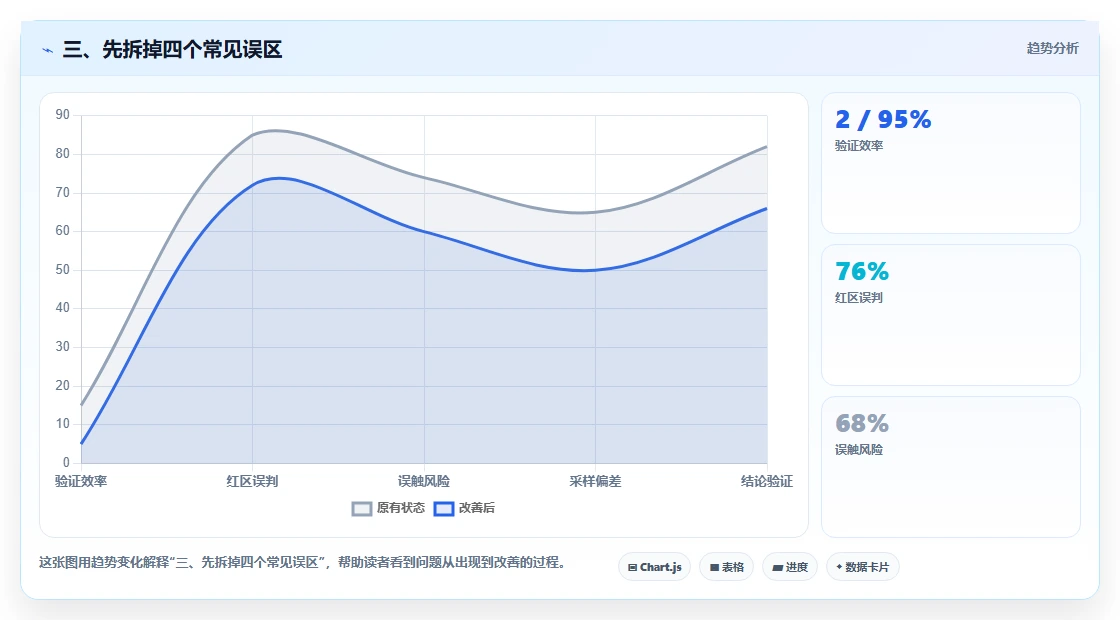1120x620 pixels.
Task: Click the y-axis value 0
Action: tap(66, 463)
